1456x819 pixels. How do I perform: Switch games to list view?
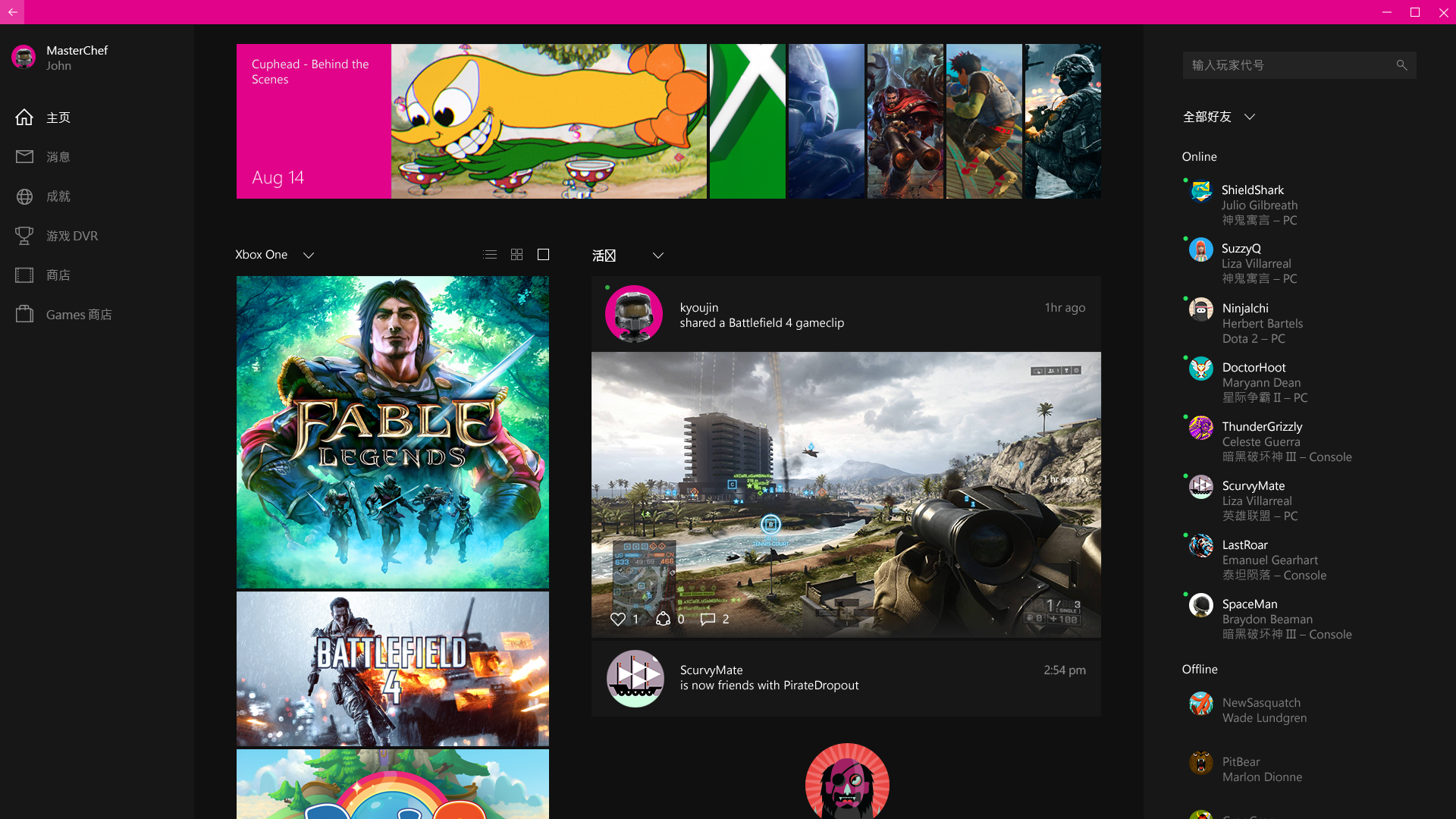pyautogui.click(x=490, y=255)
